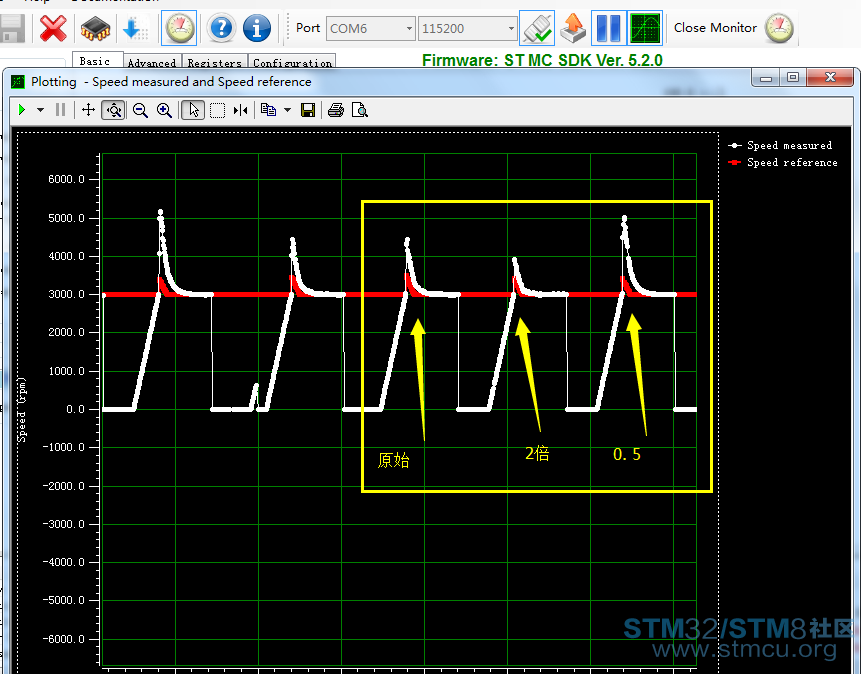The width and height of the screenshot is (861, 674).
Task: Toggle the green plot graph icon
Action: click(x=645, y=28)
